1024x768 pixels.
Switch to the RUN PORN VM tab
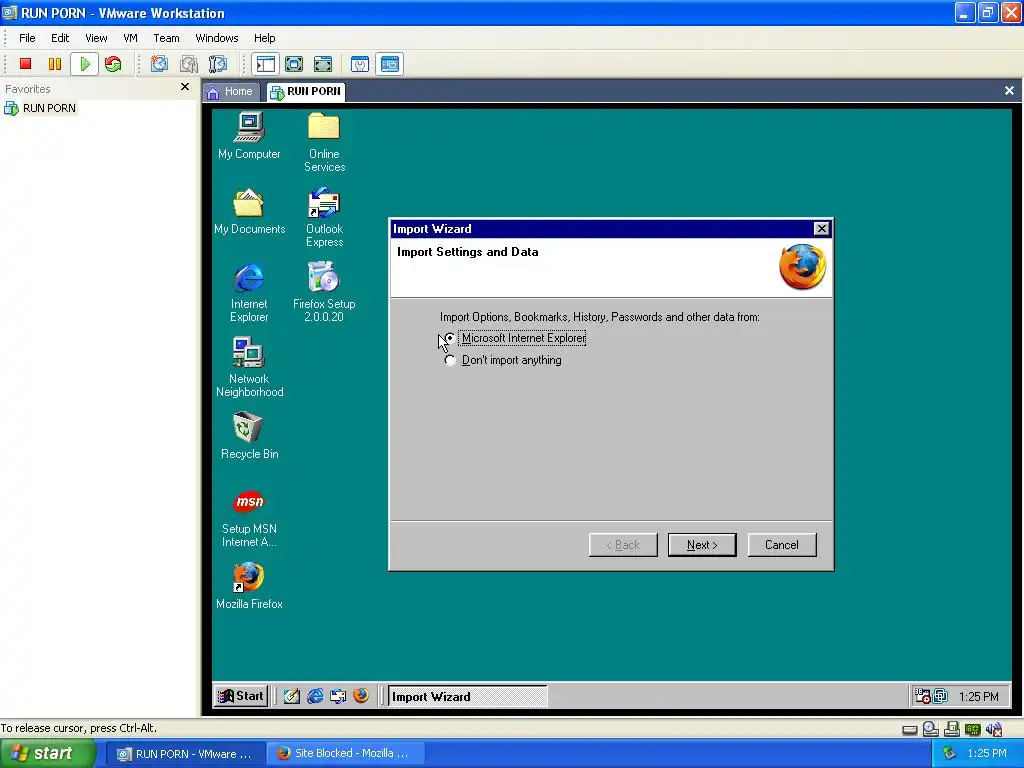[306, 91]
